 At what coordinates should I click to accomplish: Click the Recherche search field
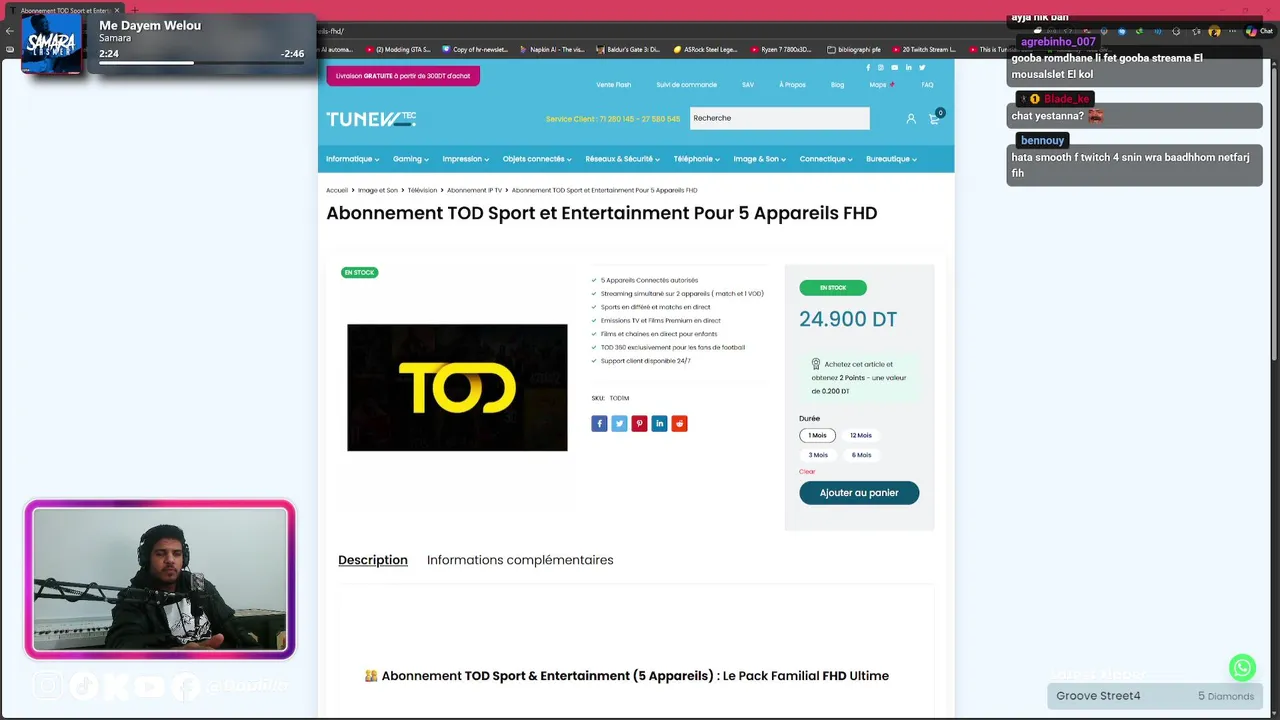[x=779, y=118]
